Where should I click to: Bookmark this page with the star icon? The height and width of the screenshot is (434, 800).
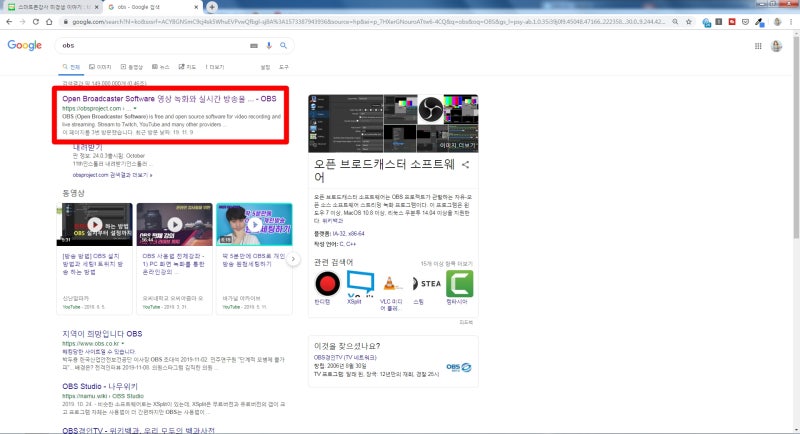coord(689,22)
